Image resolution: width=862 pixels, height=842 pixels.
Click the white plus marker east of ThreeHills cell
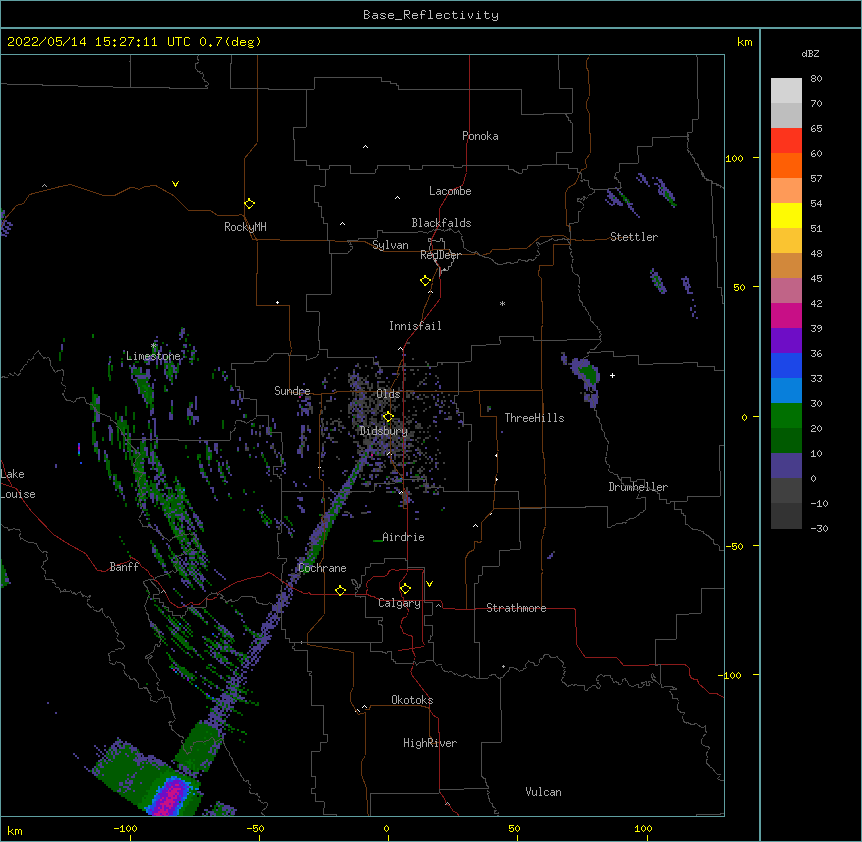coord(612,375)
